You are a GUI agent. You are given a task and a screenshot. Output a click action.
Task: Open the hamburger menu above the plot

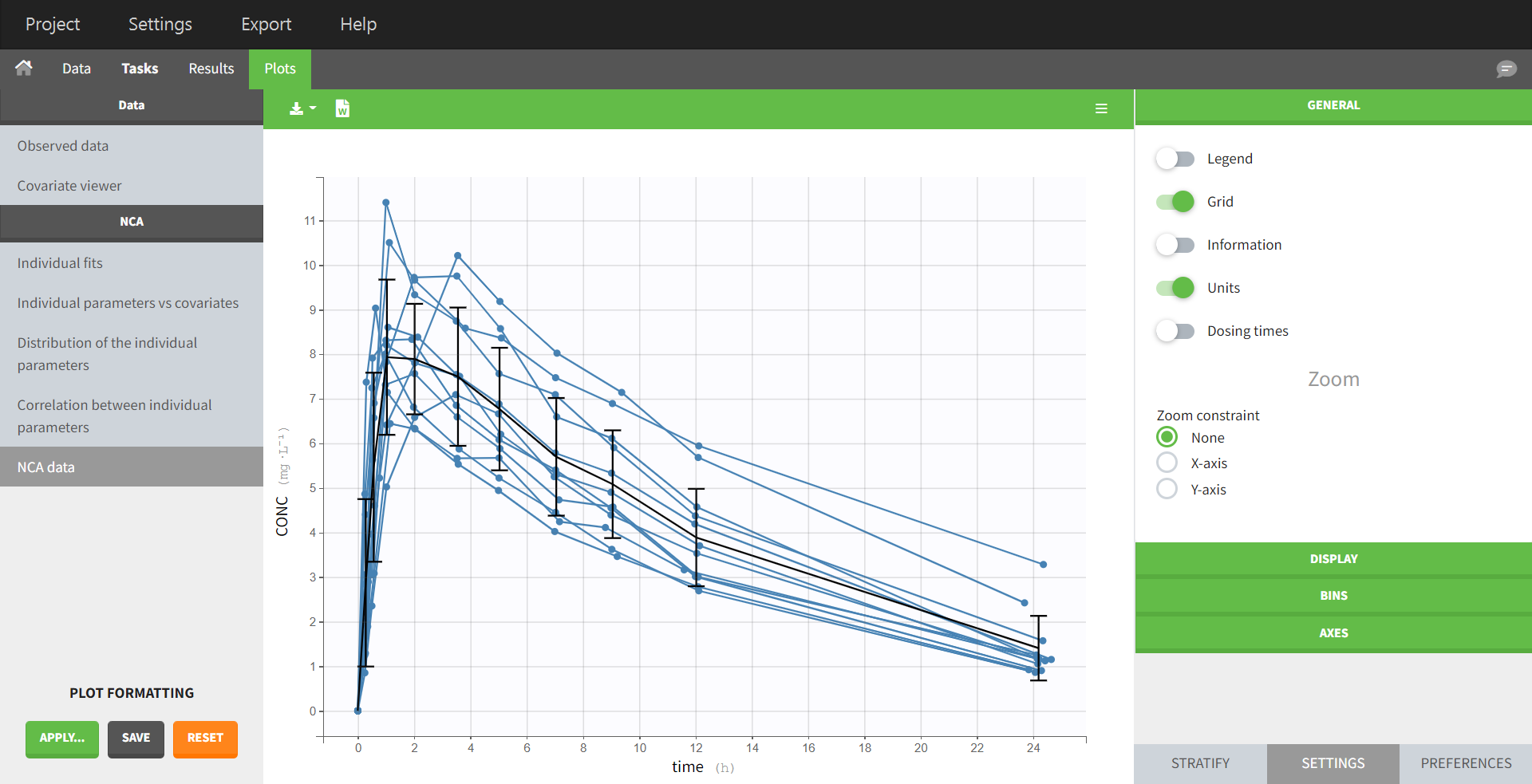(x=1101, y=108)
